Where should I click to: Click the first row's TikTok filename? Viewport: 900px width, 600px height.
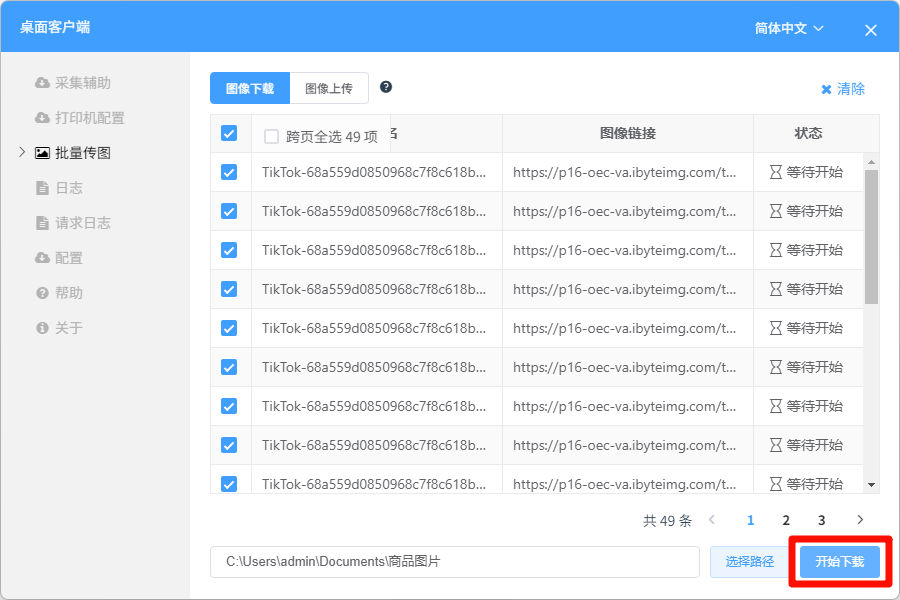(x=374, y=172)
